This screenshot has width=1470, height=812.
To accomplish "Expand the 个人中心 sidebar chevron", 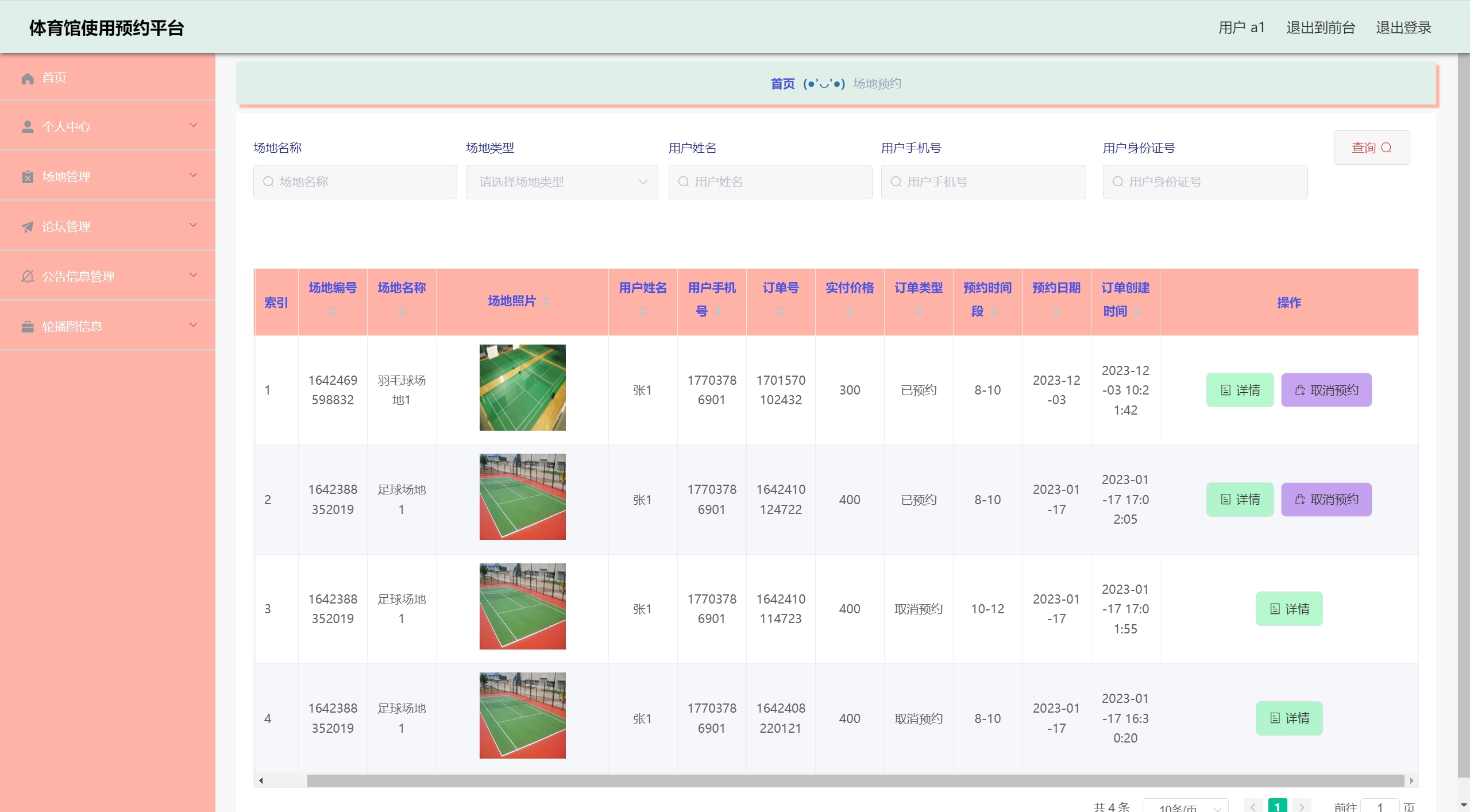I will [193, 125].
